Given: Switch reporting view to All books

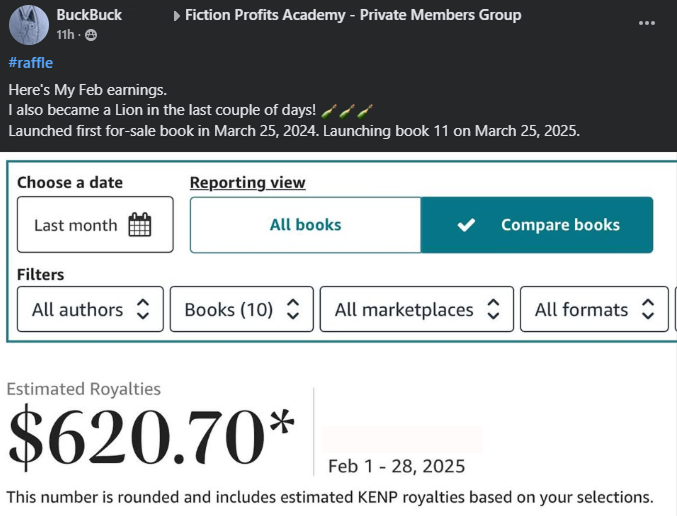Looking at the screenshot, I should coord(305,225).
